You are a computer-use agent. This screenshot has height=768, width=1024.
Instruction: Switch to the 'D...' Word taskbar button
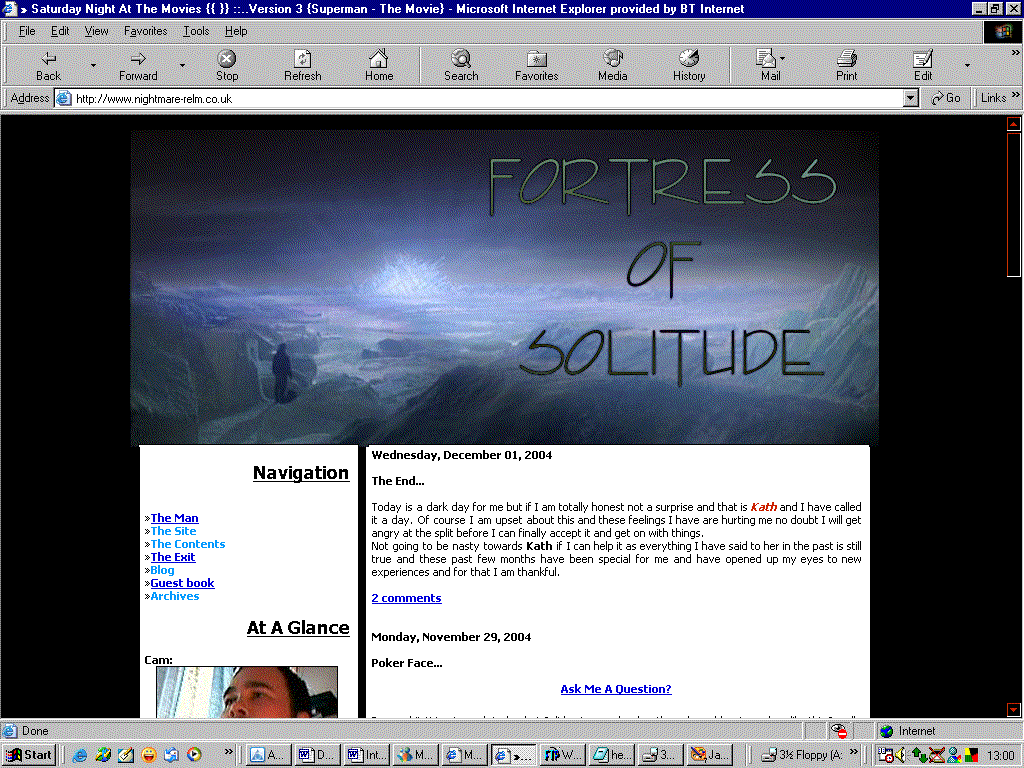[317, 755]
